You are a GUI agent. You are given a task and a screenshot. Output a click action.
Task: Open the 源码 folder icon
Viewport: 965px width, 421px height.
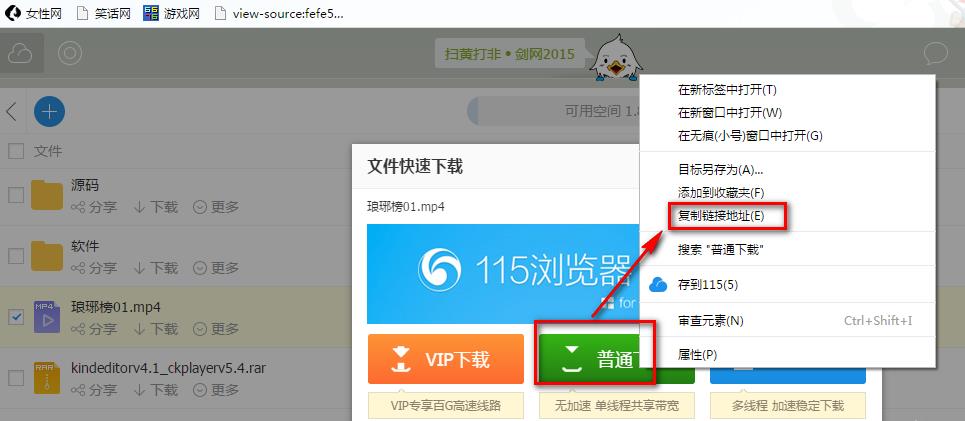[x=47, y=194]
